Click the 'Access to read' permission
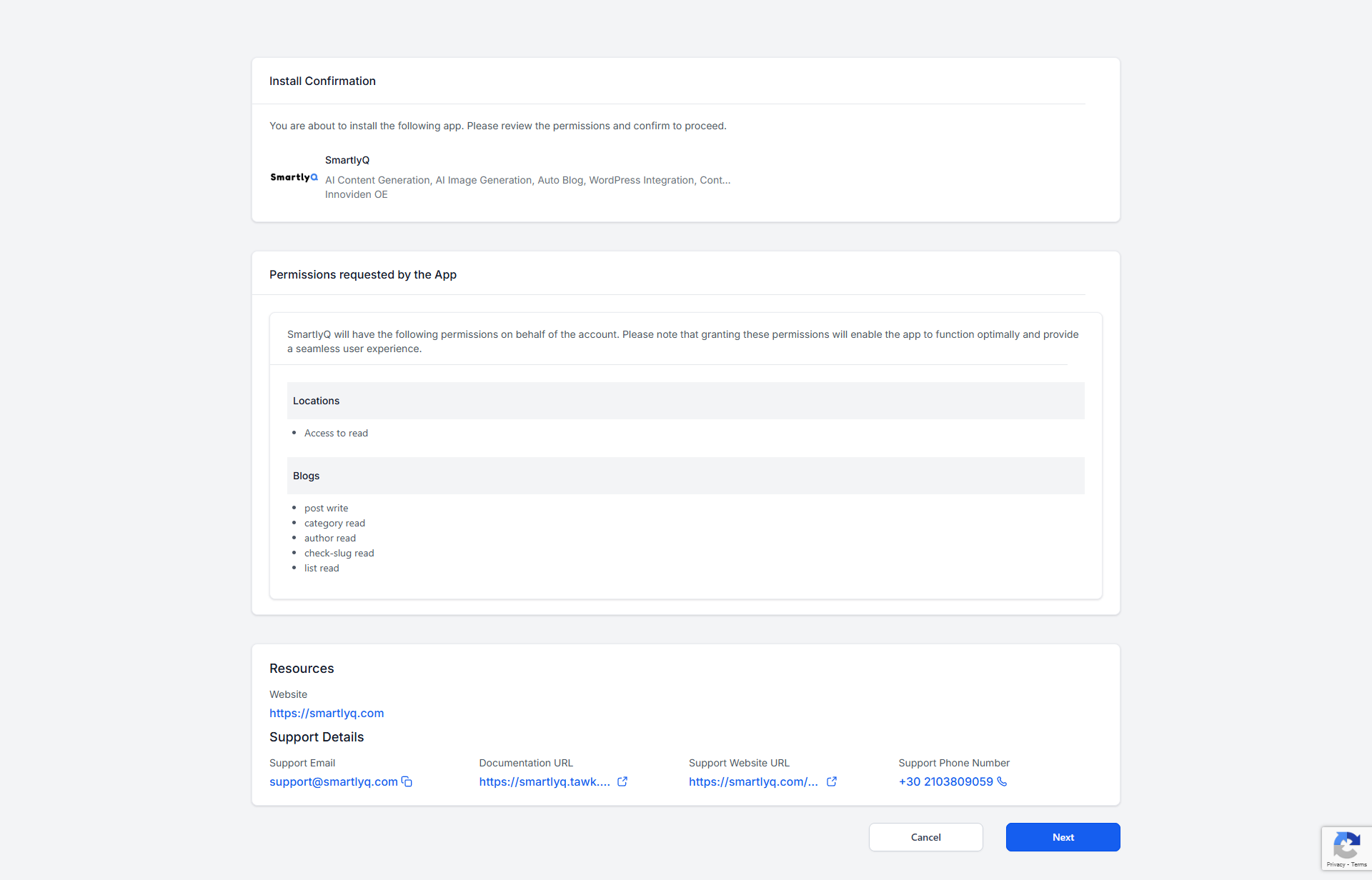 336,433
